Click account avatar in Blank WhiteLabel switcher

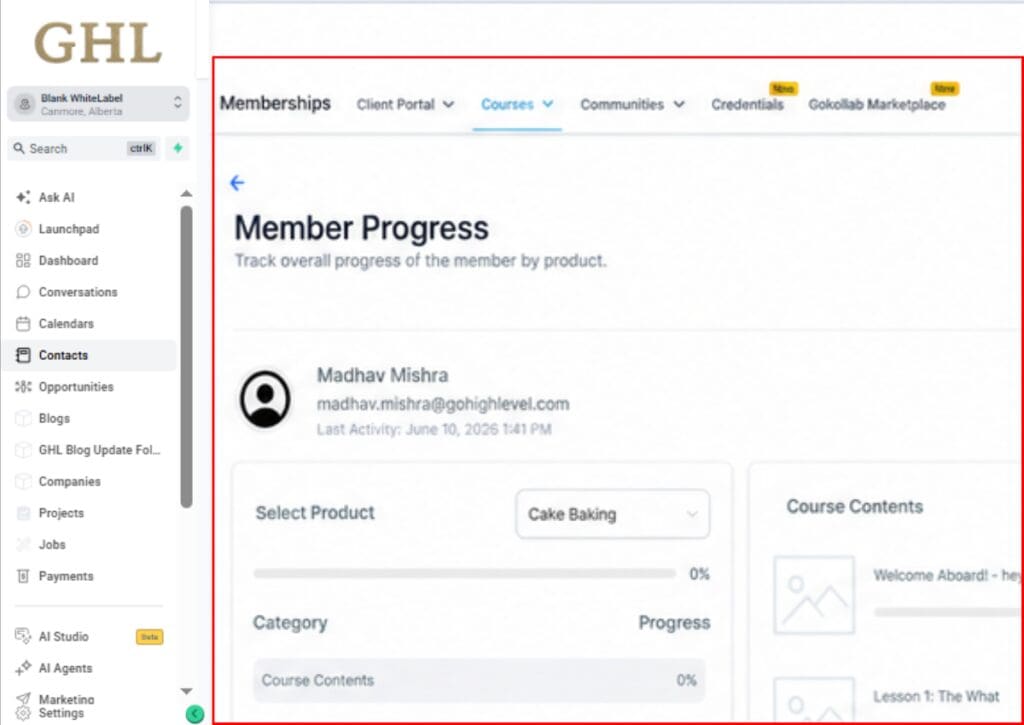pyautogui.click(x=25, y=104)
